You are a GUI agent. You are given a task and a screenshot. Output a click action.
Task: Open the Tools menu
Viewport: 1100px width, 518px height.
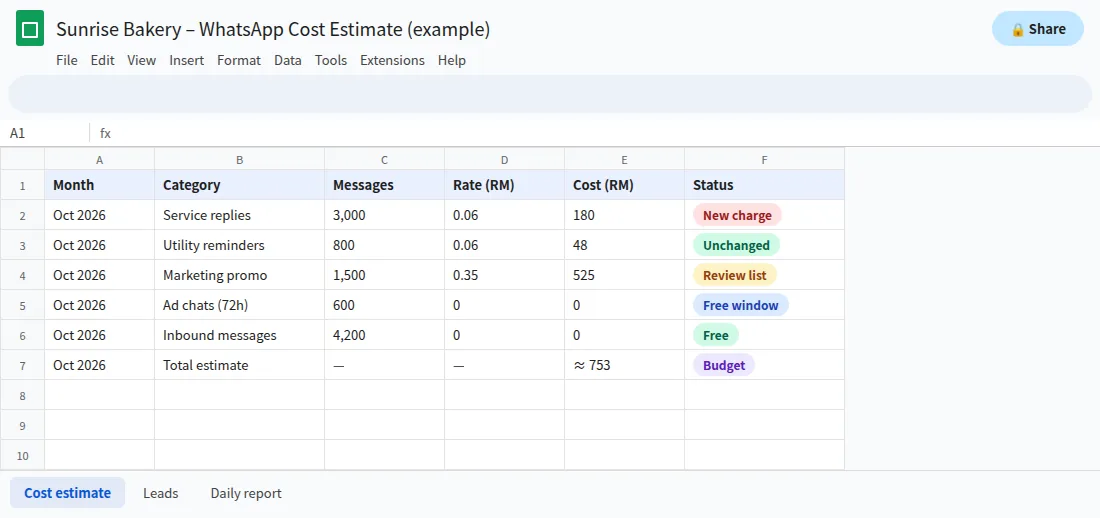pyautogui.click(x=331, y=60)
